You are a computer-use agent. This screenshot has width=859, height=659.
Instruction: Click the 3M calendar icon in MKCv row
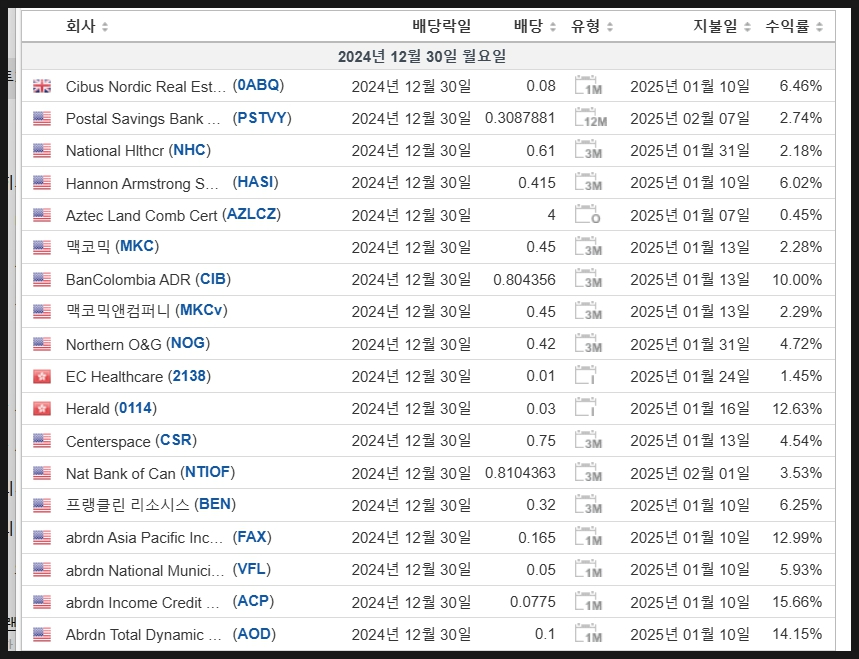pyautogui.click(x=588, y=311)
